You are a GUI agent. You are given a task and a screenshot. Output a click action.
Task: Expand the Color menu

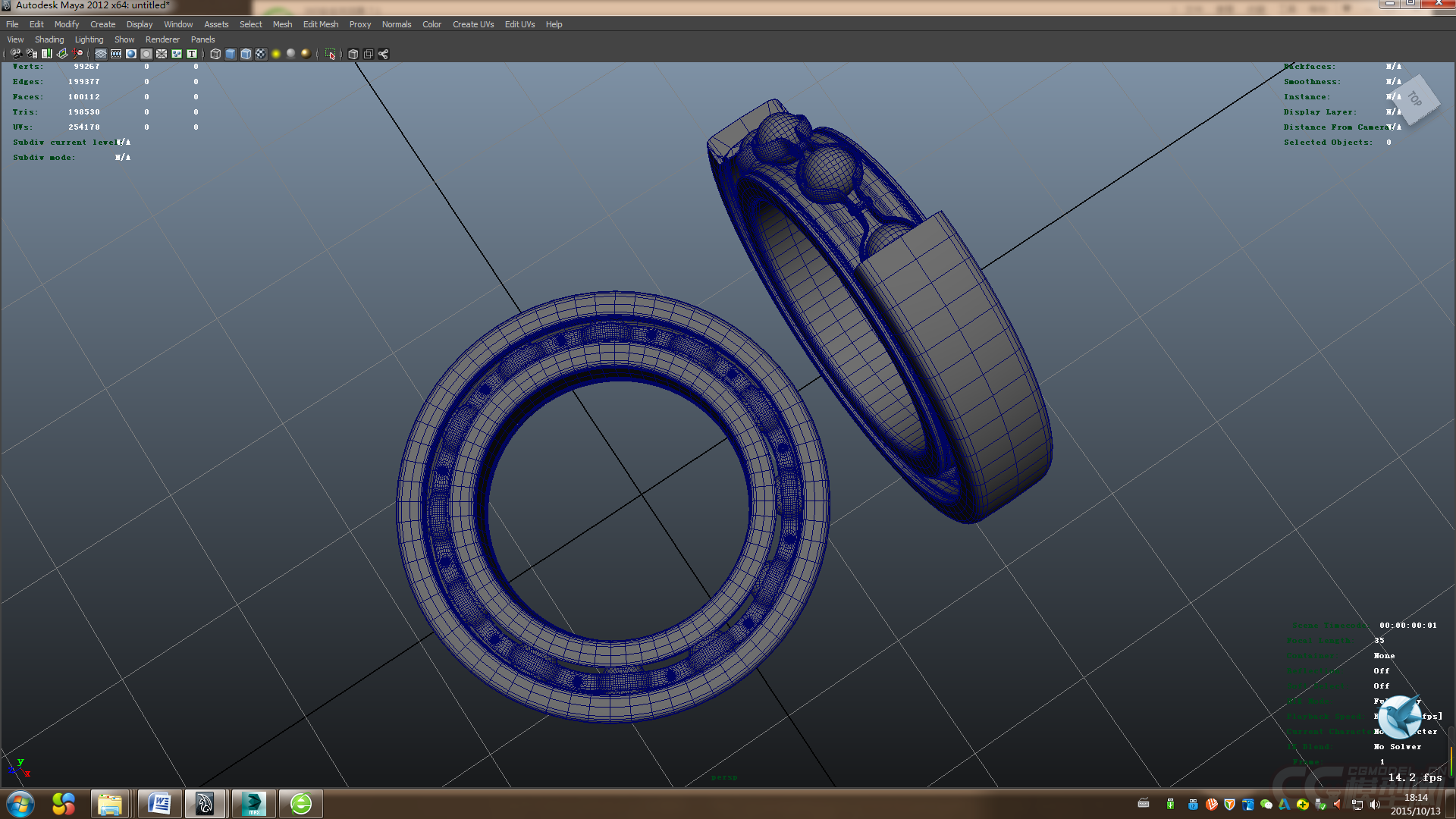pyautogui.click(x=431, y=24)
